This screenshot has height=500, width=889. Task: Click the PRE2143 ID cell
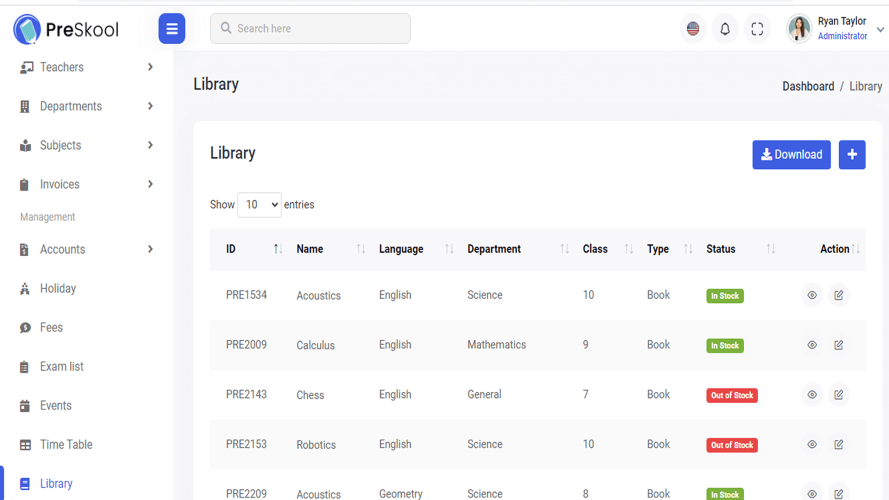point(246,395)
